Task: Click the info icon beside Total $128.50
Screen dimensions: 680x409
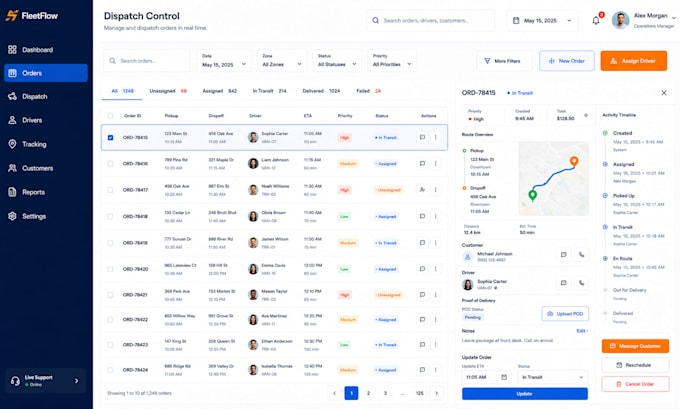Action: point(586,115)
